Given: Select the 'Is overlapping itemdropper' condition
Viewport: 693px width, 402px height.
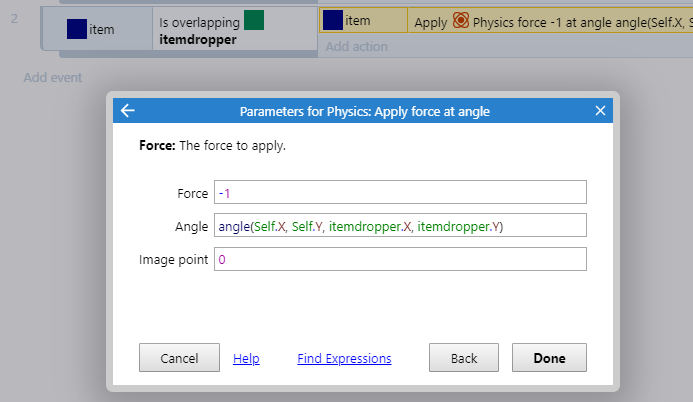Looking at the screenshot, I should point(235,29).
